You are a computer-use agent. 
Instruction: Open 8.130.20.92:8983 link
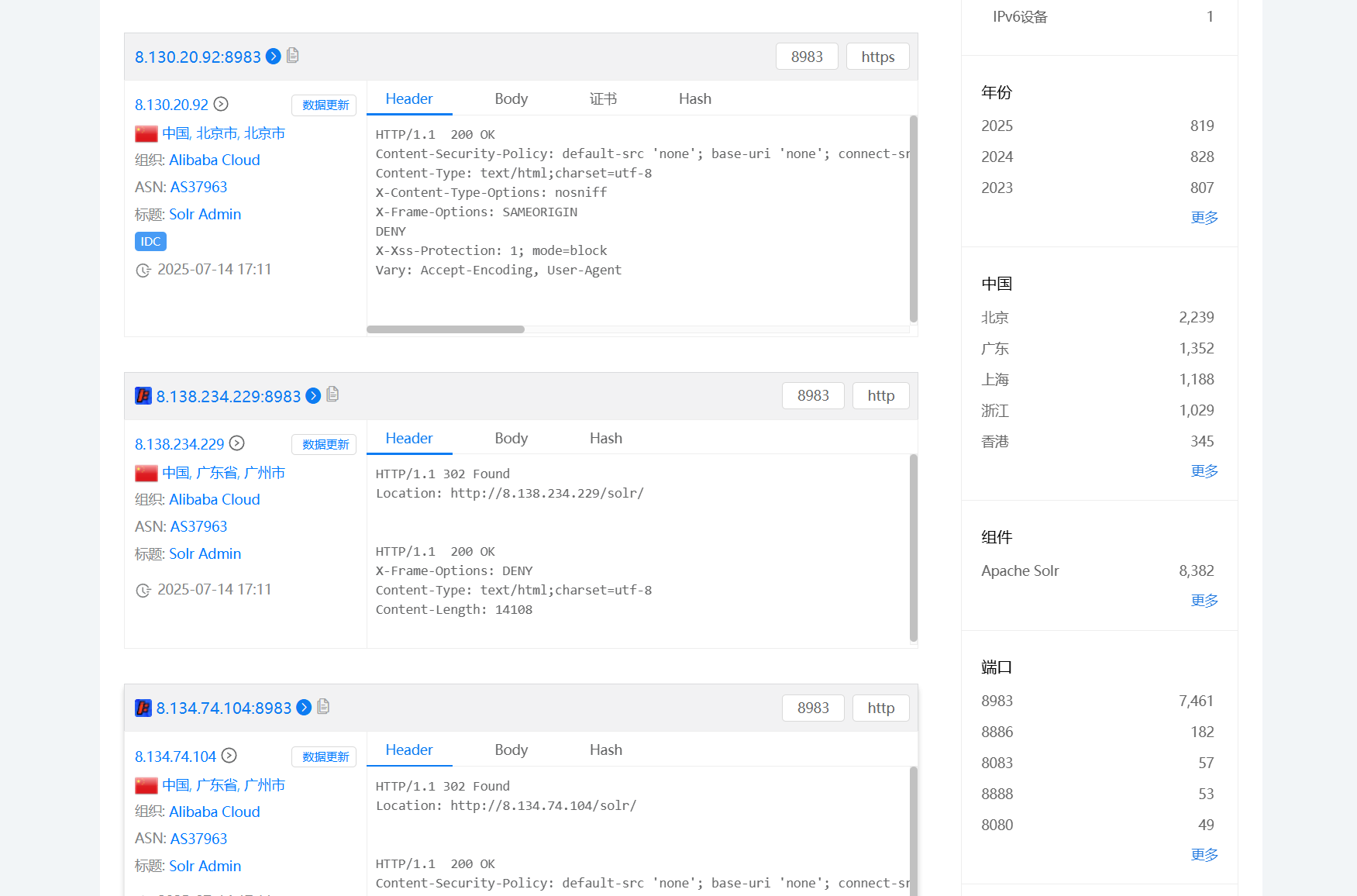point(198,57)
